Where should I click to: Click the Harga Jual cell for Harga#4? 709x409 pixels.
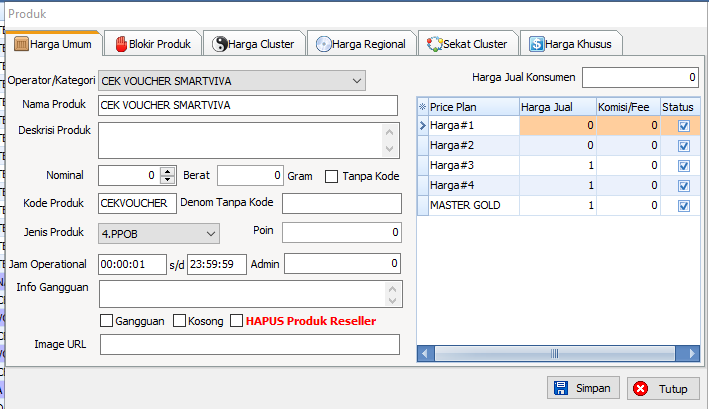[558, 185]
